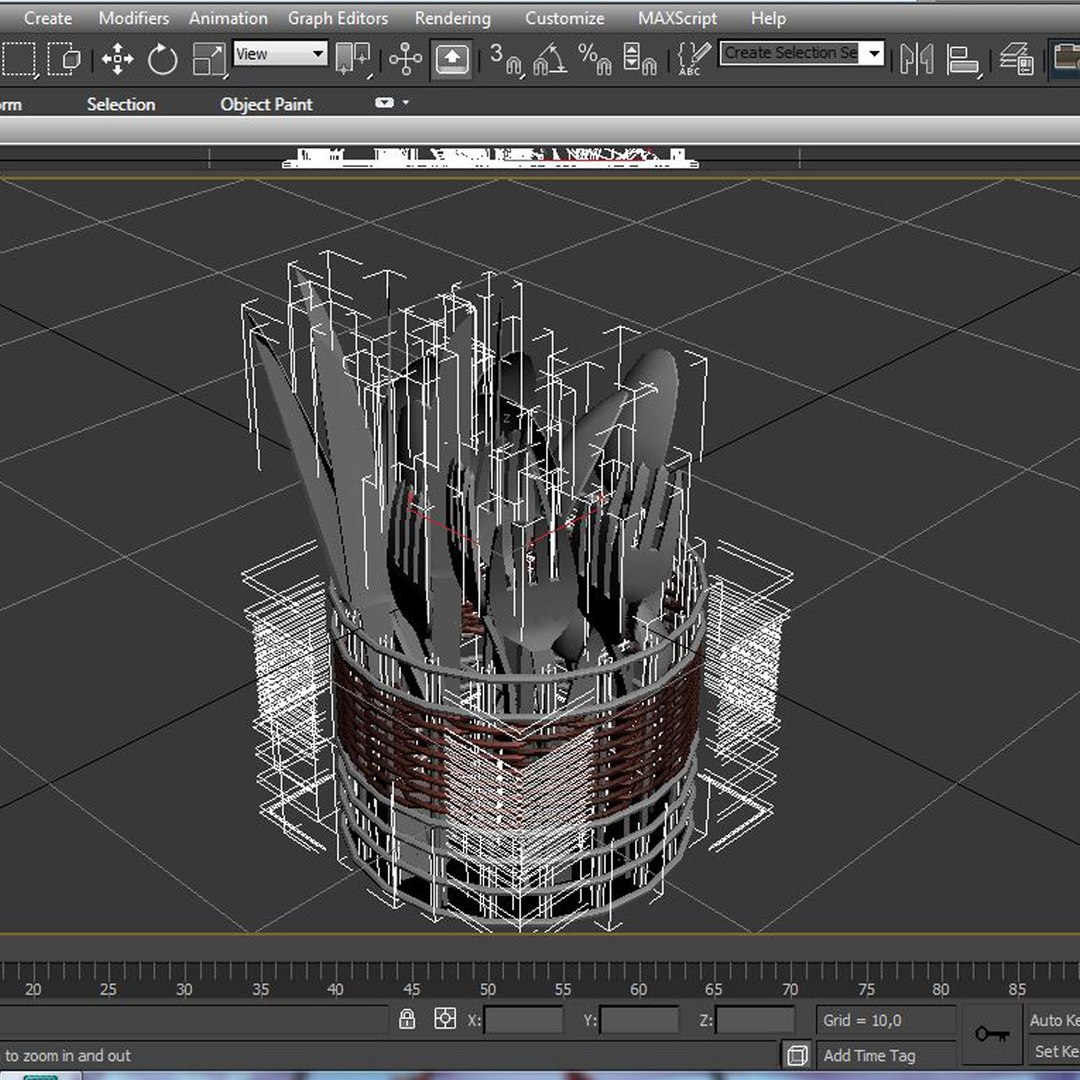This screenshot has height=1080, width=1080.
Task: Switch to the Object Paint ribbon tab
Action: click(x=266, y=104)
